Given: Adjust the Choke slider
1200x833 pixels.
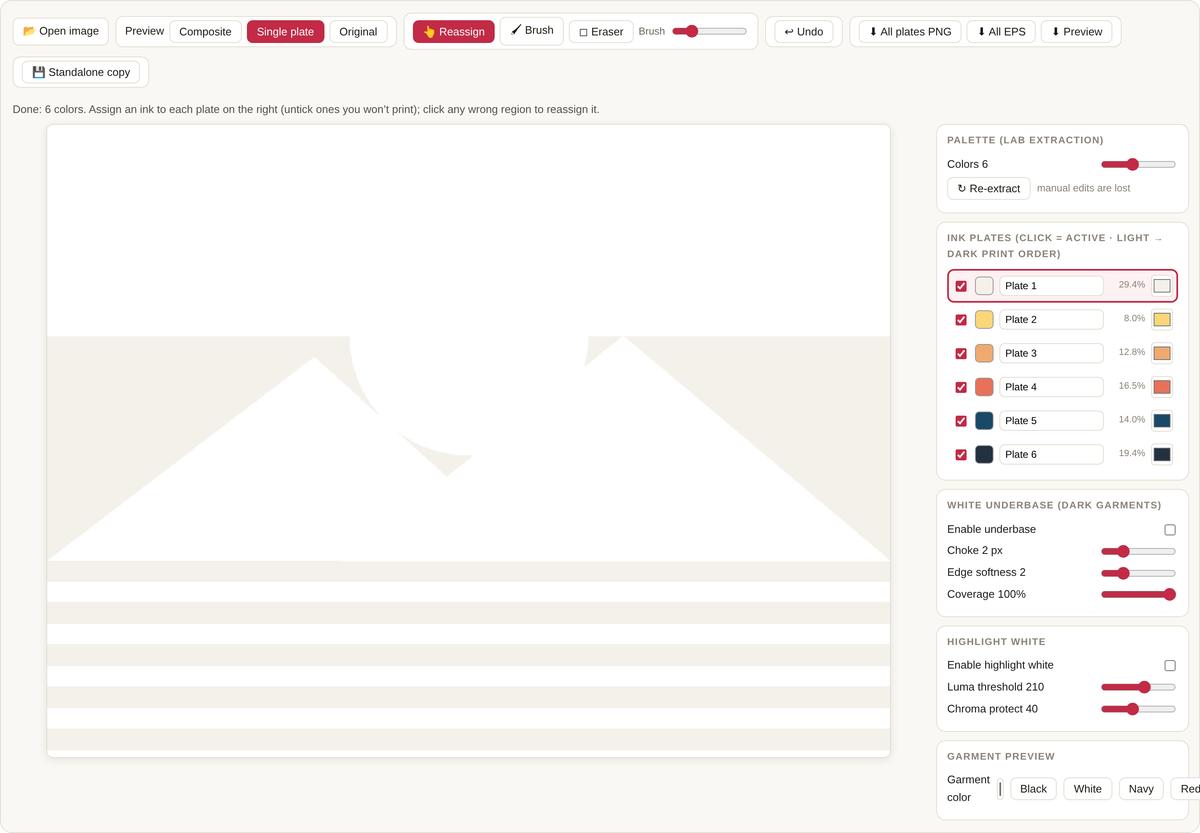Looking at the screenshot, I should tap(1138, 551).
